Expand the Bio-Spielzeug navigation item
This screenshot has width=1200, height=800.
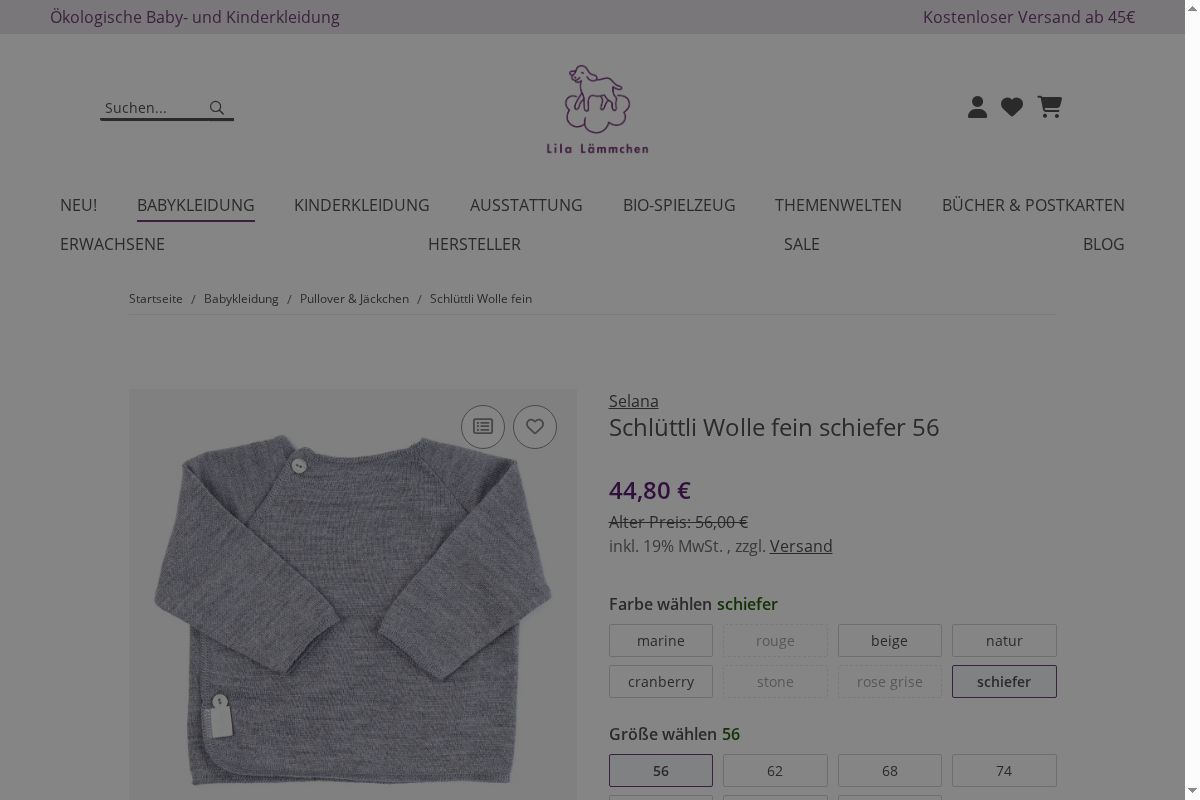point(679,205)
